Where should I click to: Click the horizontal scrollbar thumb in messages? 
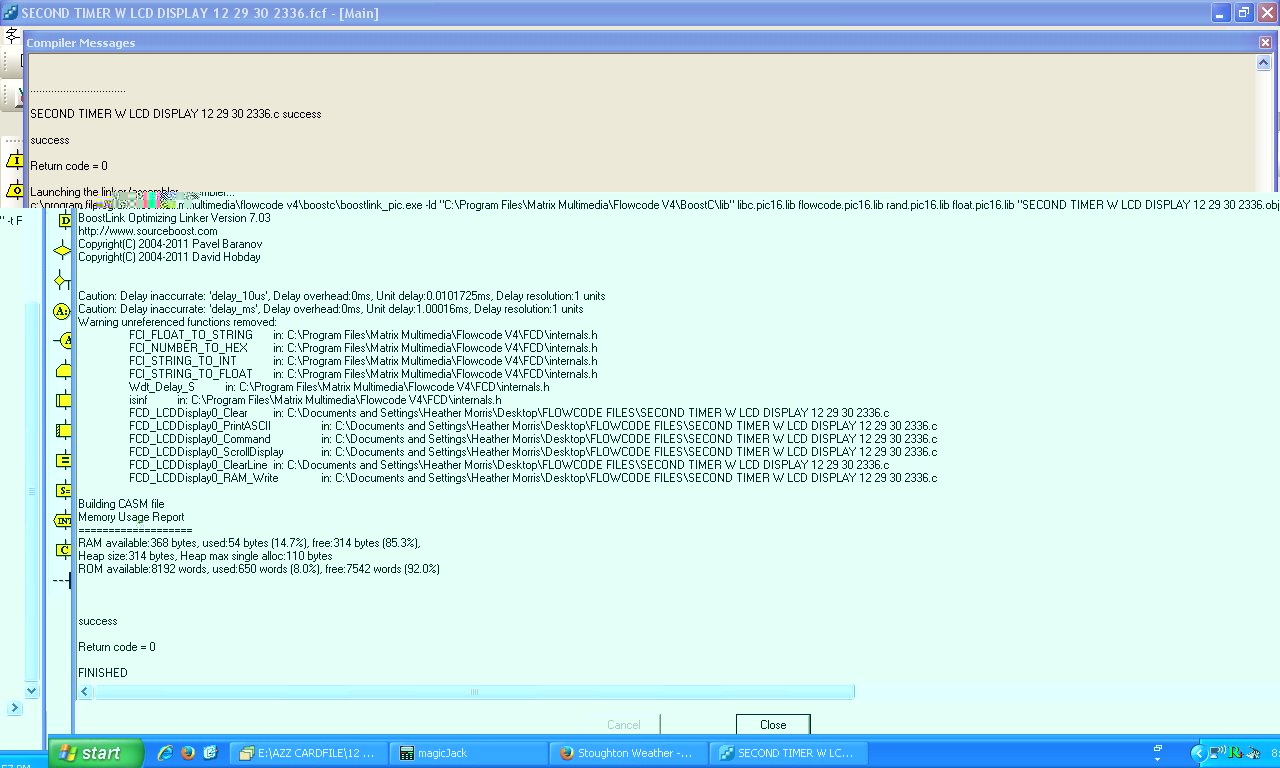coord(474,691)
